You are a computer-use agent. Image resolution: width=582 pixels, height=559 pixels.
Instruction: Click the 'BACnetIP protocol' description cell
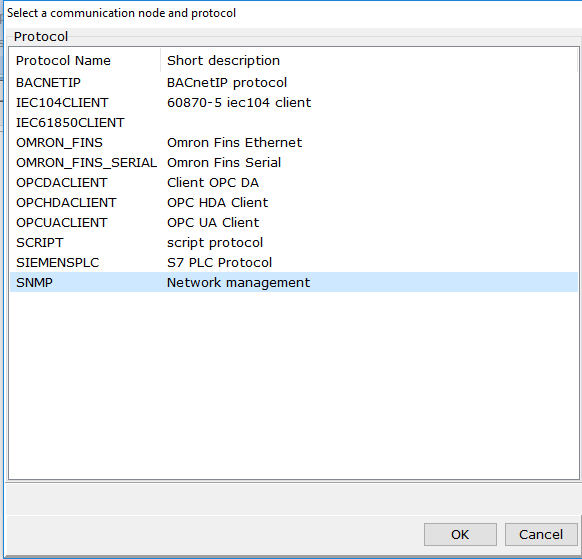point(227,82)
